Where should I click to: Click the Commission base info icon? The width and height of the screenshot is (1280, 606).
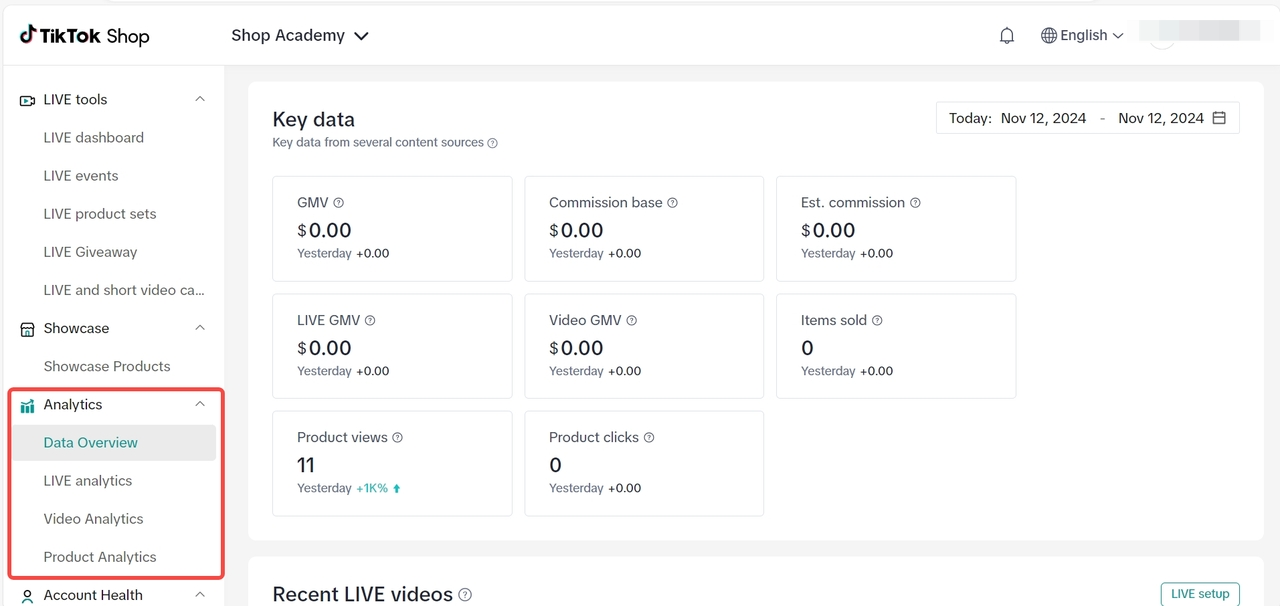672,203
